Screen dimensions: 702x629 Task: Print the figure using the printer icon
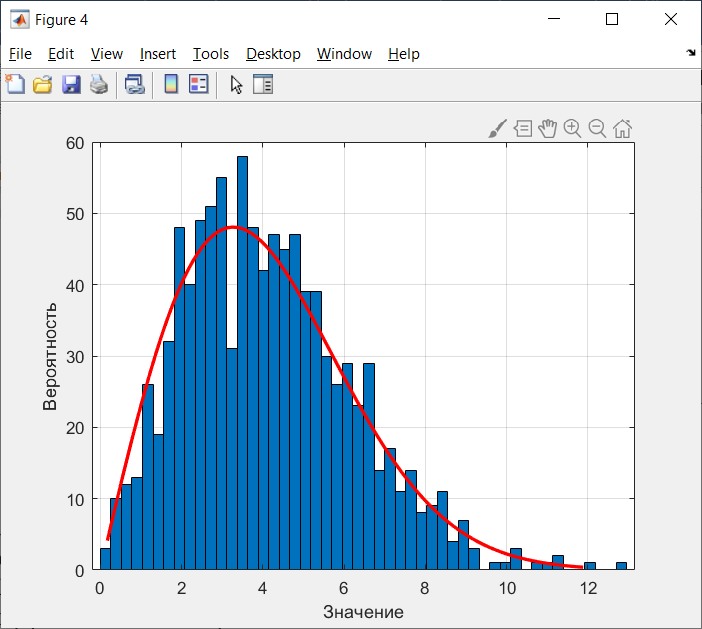click(x=99, y=84)
